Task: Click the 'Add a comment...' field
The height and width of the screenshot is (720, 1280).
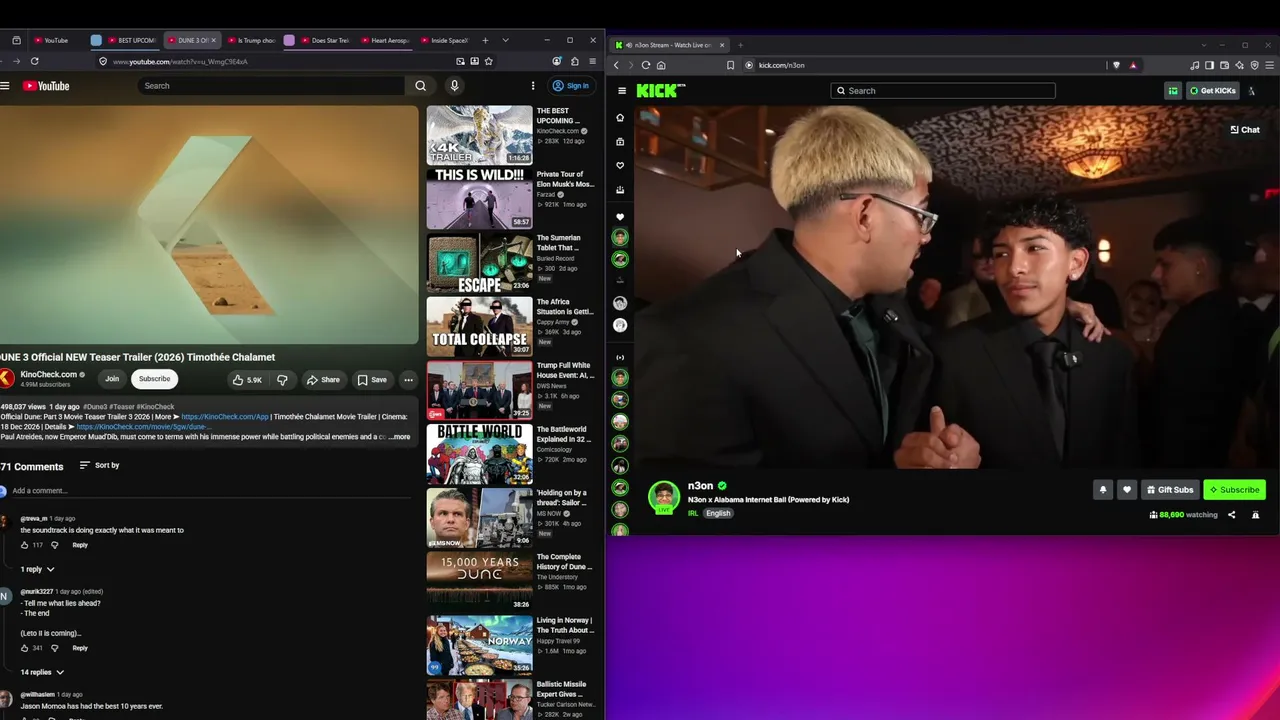Action: [x=210, y=491]
